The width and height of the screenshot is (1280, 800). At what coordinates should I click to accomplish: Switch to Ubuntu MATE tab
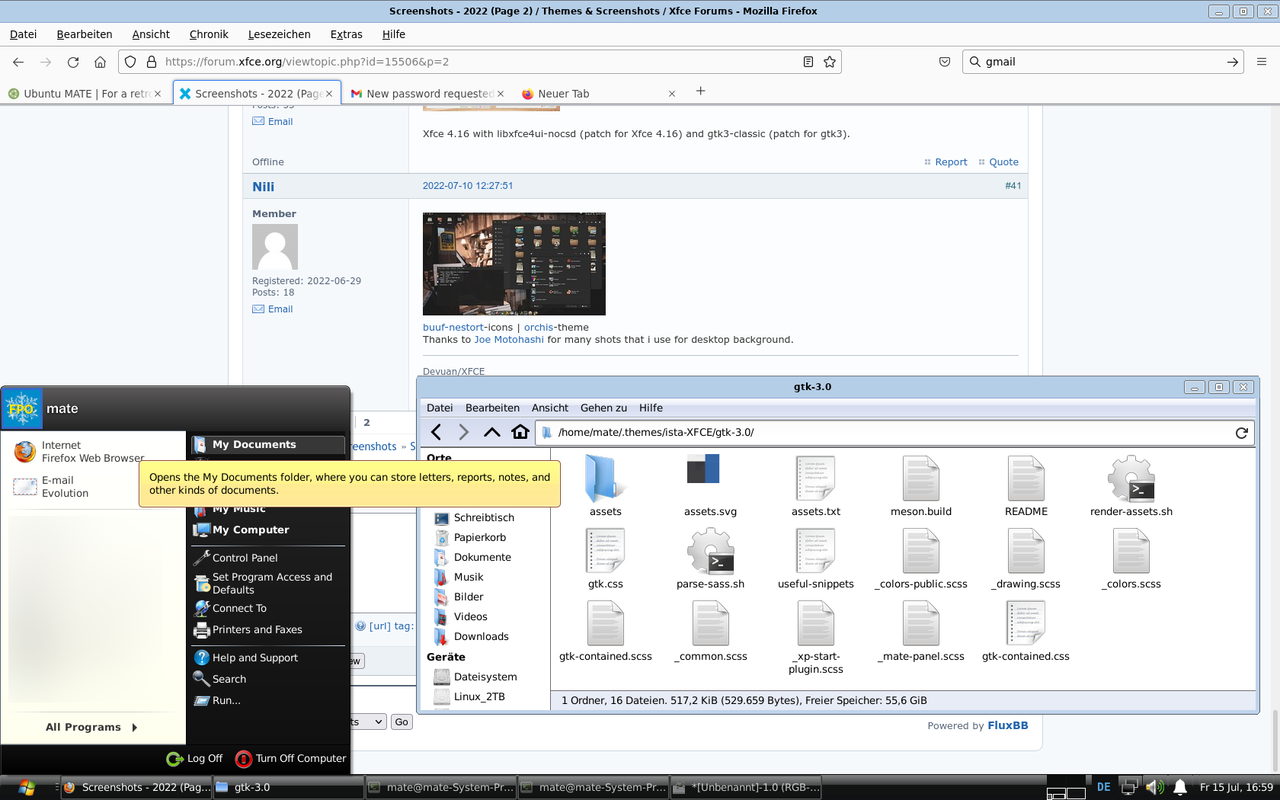point(85,94)
